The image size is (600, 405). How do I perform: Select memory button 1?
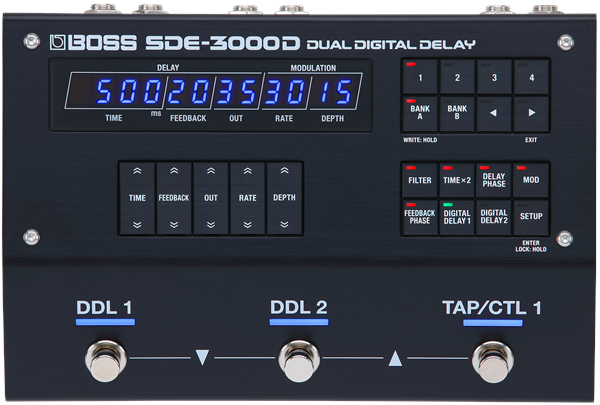420,77
